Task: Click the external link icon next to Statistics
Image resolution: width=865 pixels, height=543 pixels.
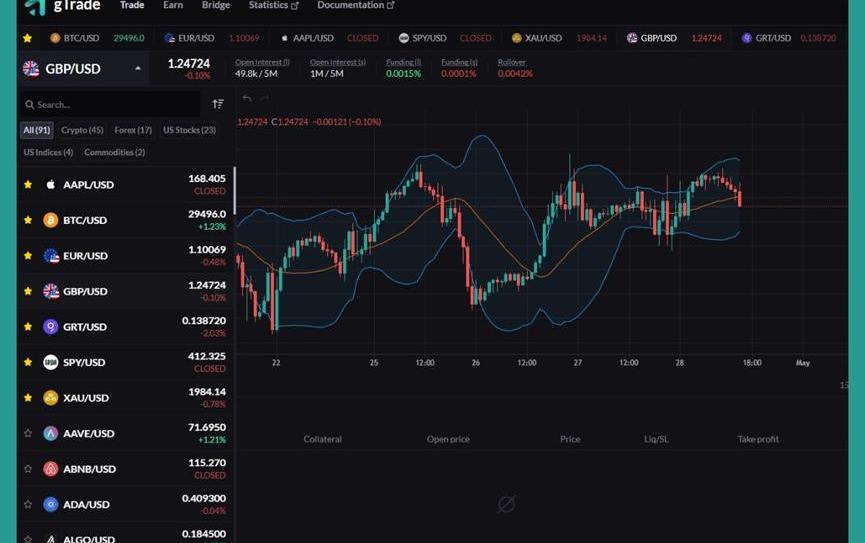Action: (295, 6)
